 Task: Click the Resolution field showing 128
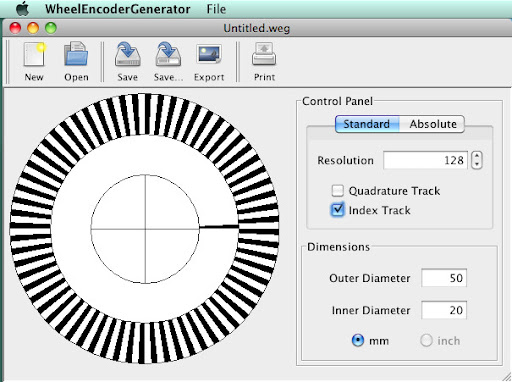tap(426, 160)
